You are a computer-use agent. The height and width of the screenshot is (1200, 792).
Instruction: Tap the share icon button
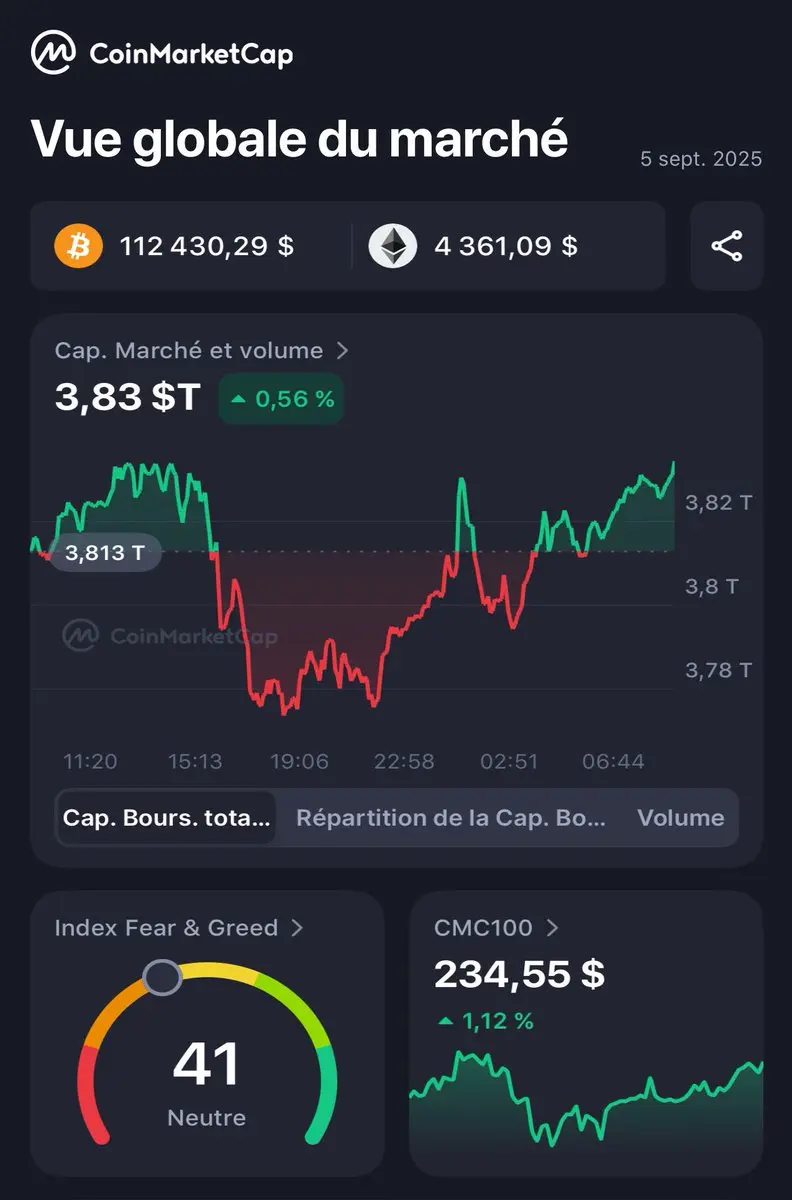727,246
